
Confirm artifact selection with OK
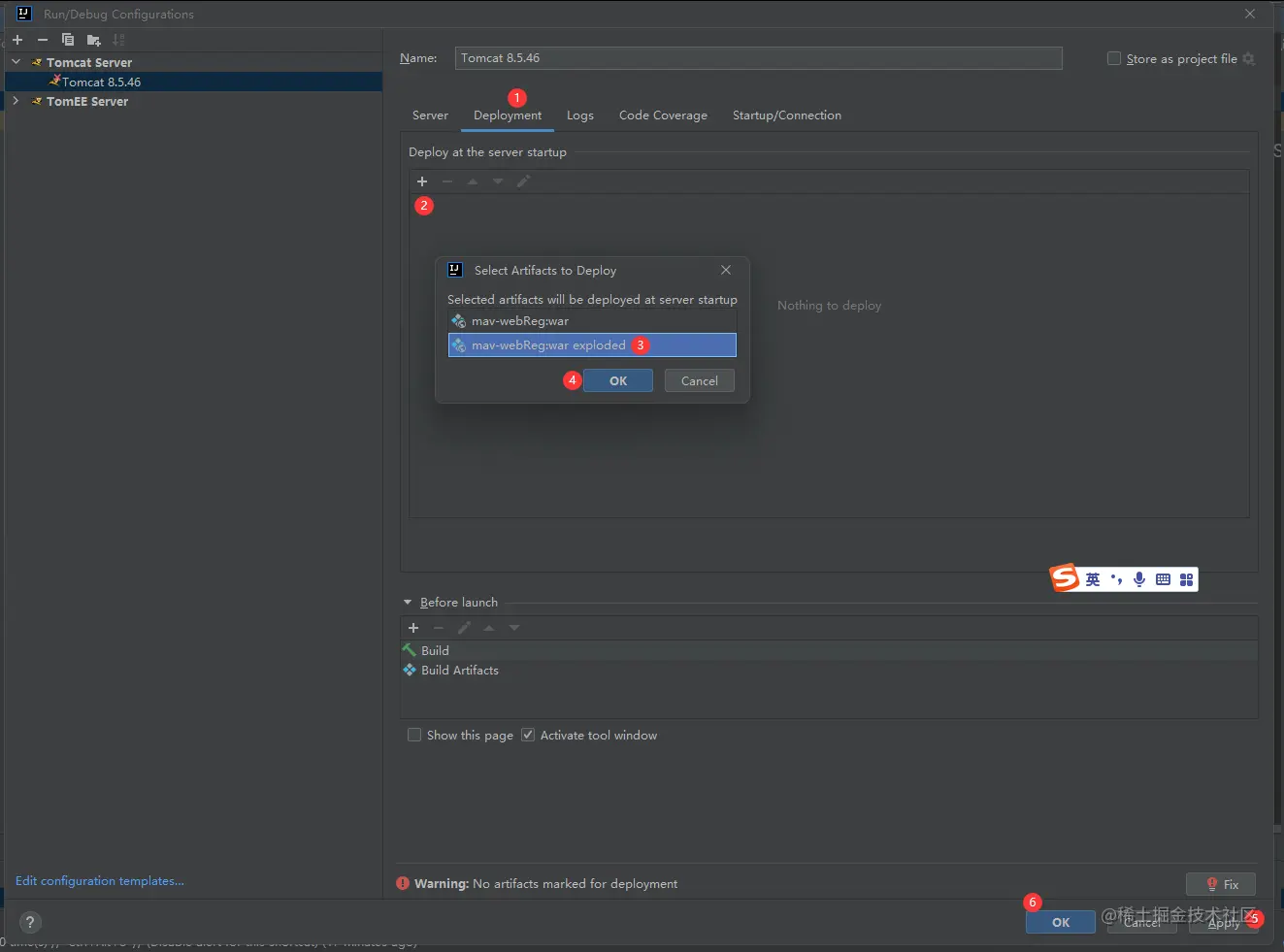click(618, 380)
